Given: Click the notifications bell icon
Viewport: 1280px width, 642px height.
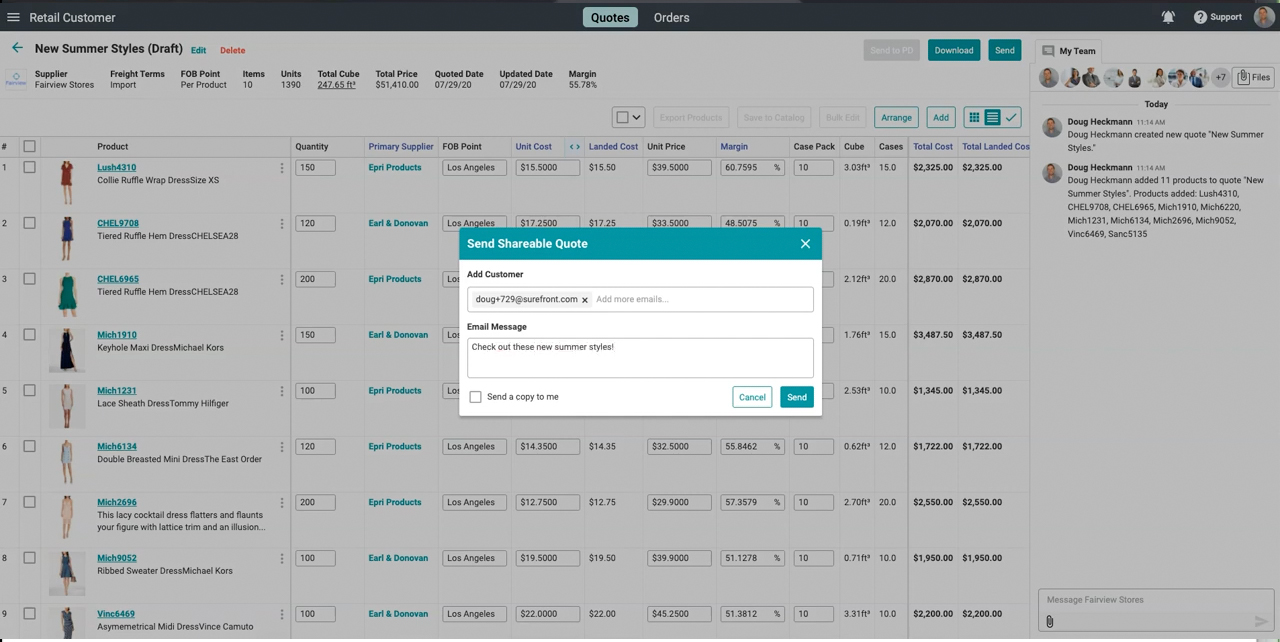Looking at the screenshot, I should tap(1168, 17).
